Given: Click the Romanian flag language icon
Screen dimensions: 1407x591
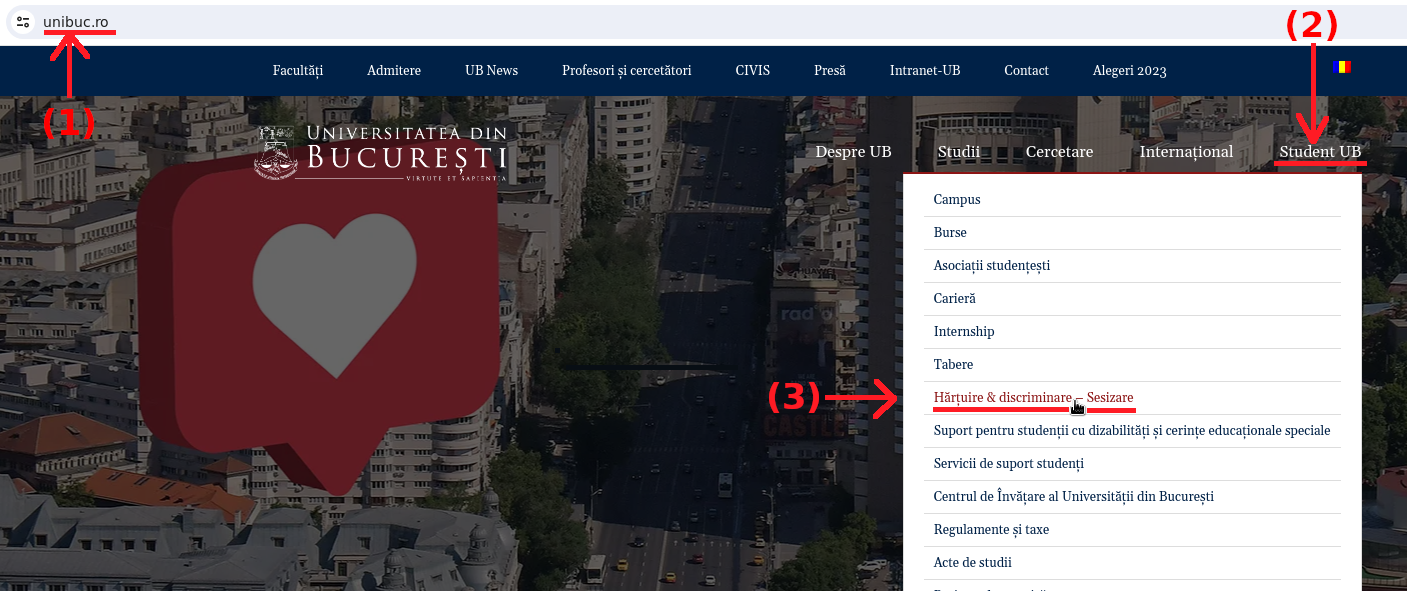Looking at the screenshot, I should pyautogui.click(x=1341, y=67).
